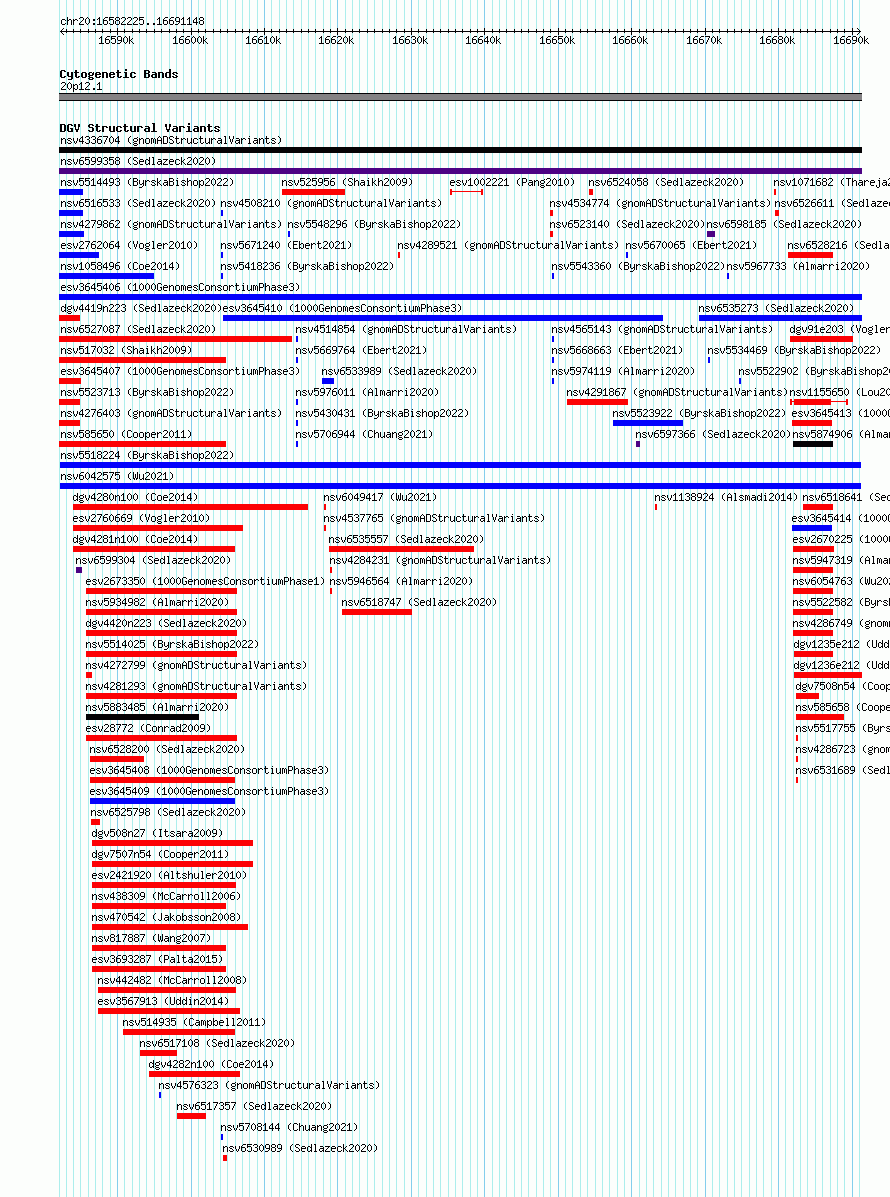Viewport: 890px width, 1197px height.
Task: Select the nsv6518747 (Sedlazeck2020) variant
Action: (419, 602)
